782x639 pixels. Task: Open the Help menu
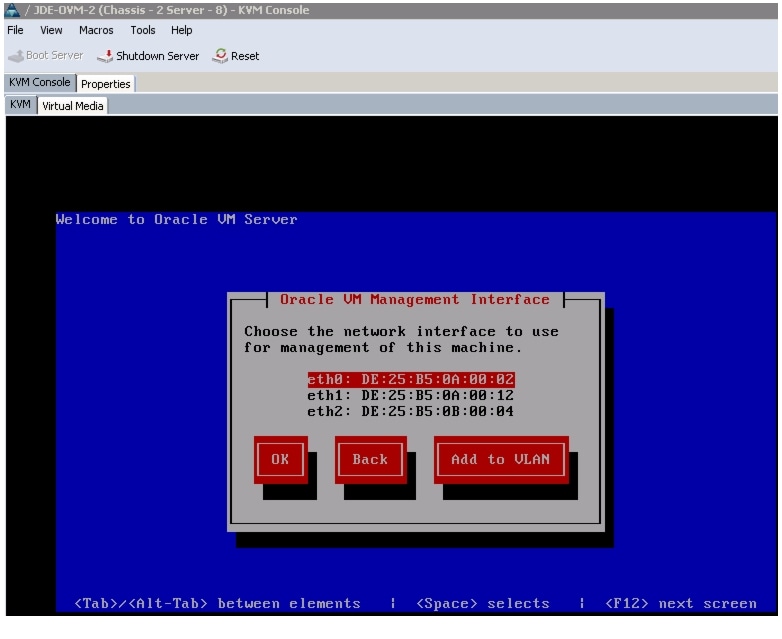point(182,30)
